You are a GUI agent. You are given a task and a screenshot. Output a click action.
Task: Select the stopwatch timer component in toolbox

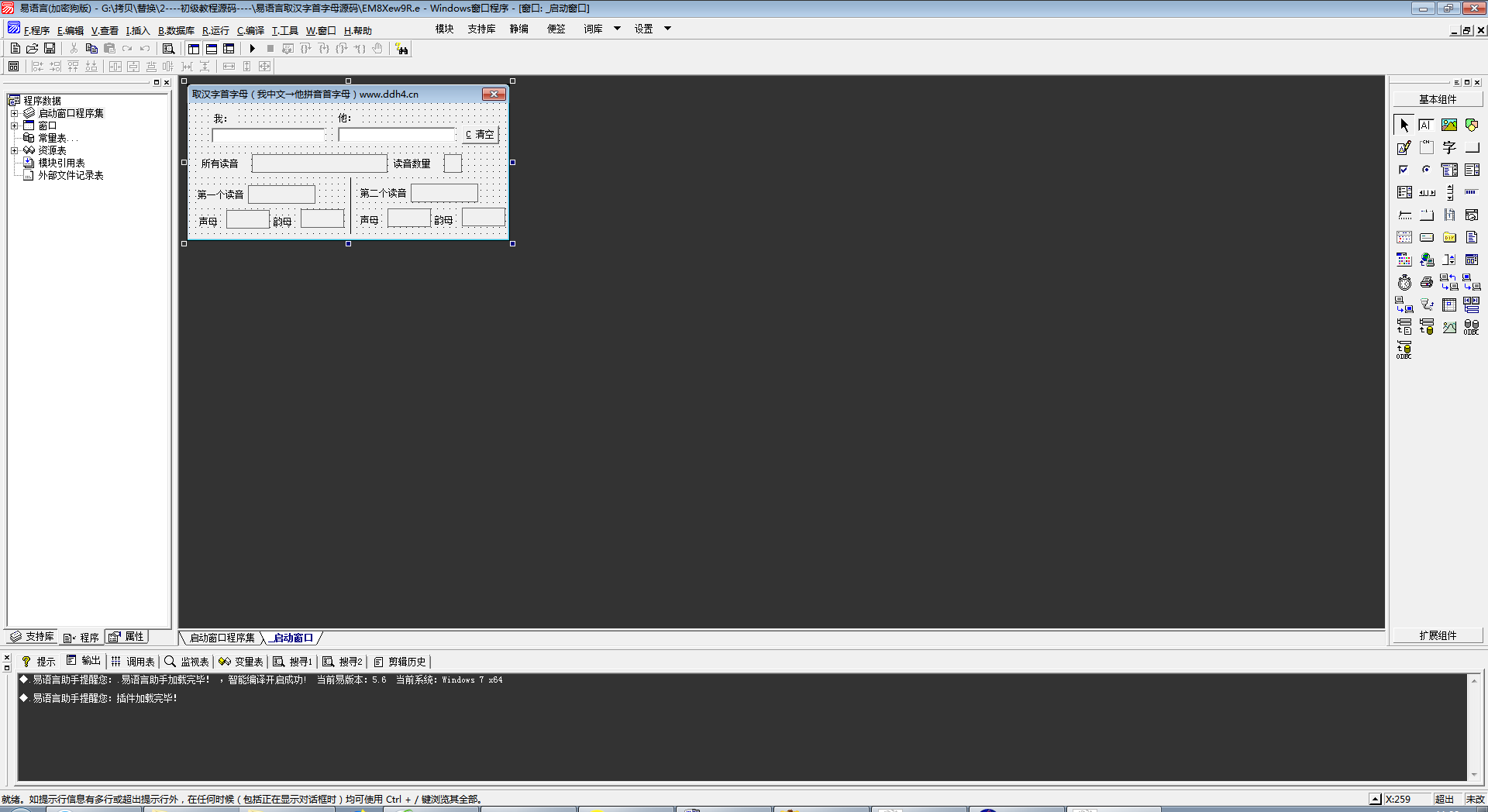tap(1404, 283)
